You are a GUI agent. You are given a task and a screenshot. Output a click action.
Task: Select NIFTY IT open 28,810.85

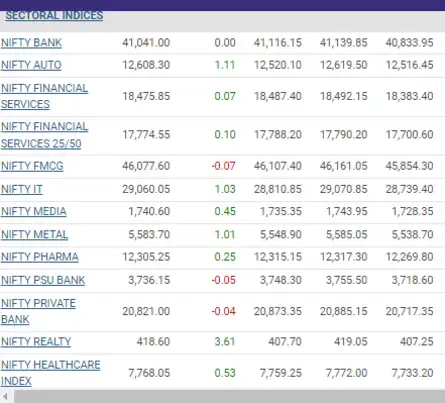click(278, 189)
